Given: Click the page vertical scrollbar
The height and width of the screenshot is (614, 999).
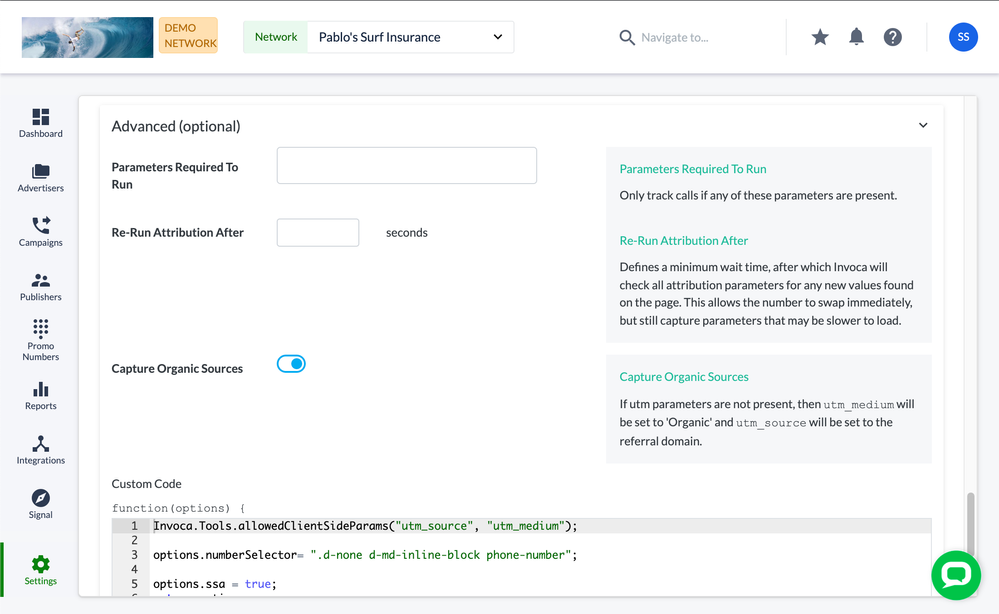Looking at the screenshot, I should pos(970,524).
